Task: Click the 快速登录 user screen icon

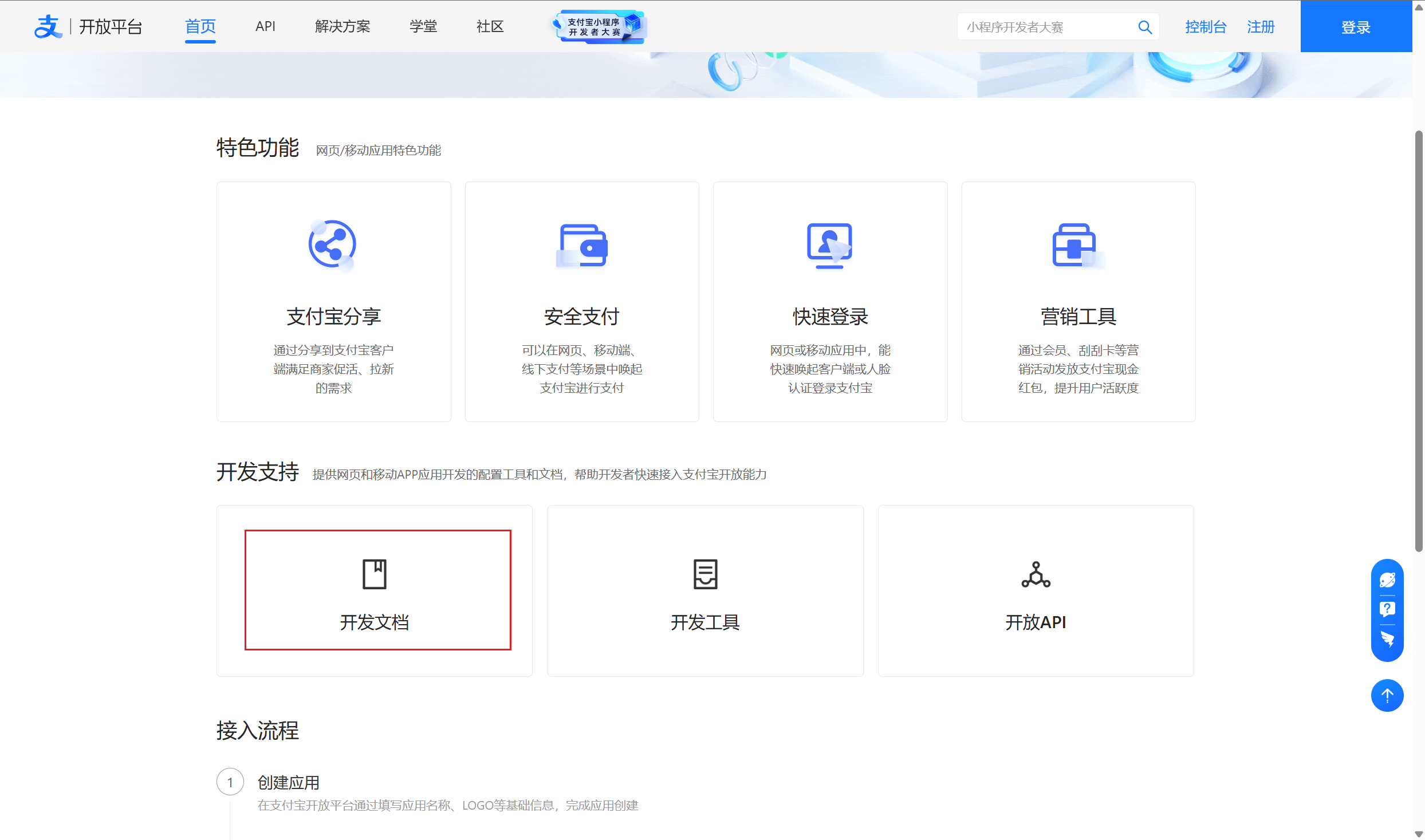Action: tap(829, 245)
